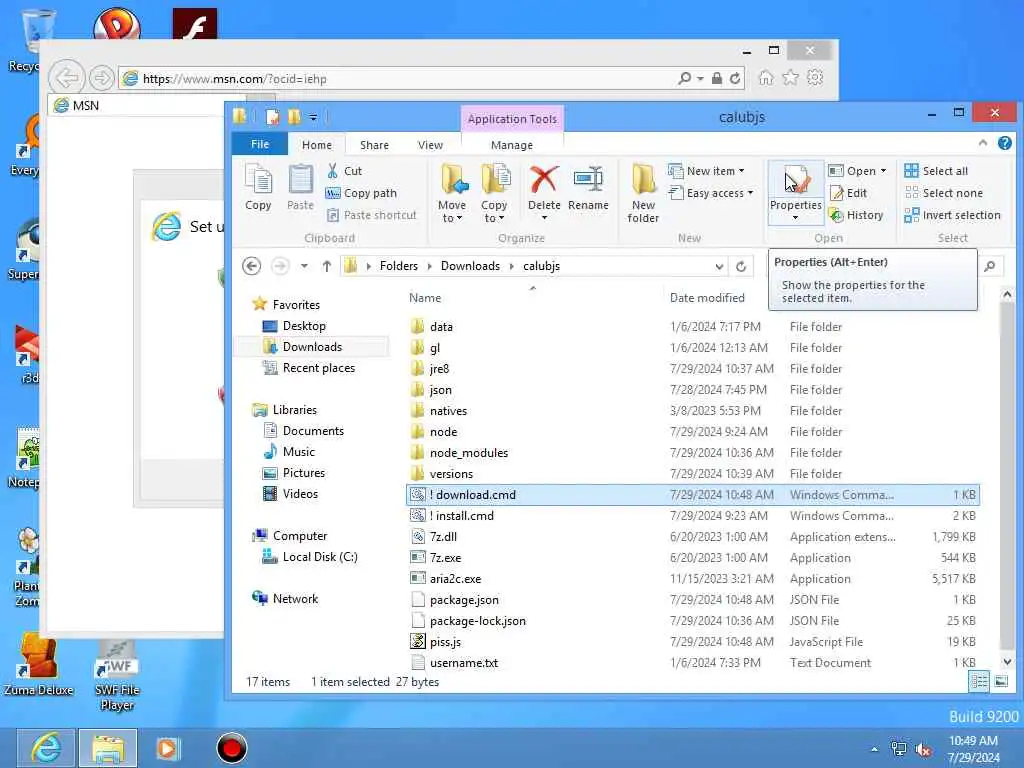This screenshot has width=1024, height=768.
Task: Open the Quick Access Toolbar customize dropdown
Action: point(313,118)
